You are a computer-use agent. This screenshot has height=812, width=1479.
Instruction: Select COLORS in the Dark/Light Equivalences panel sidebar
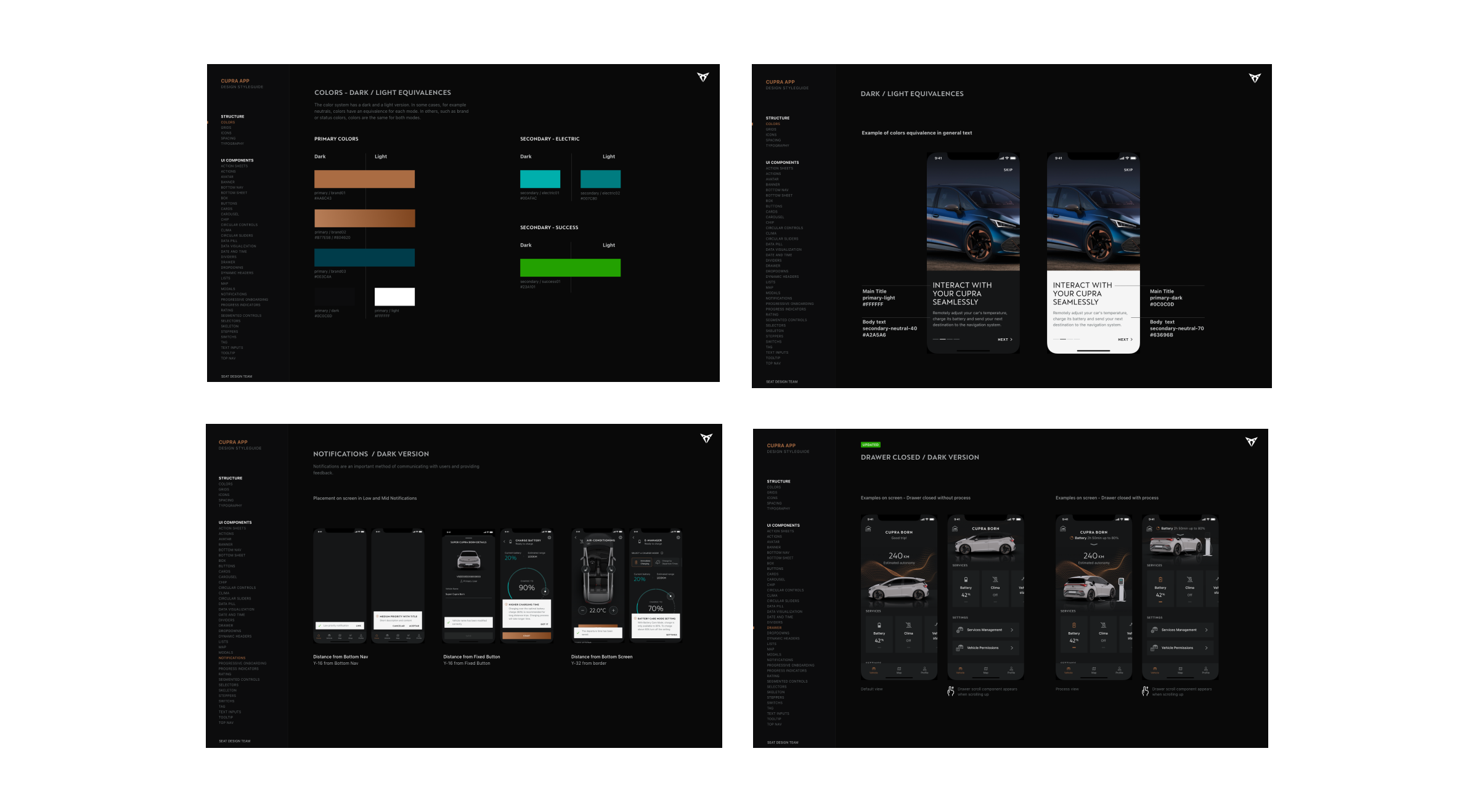[x=773, y=124]
